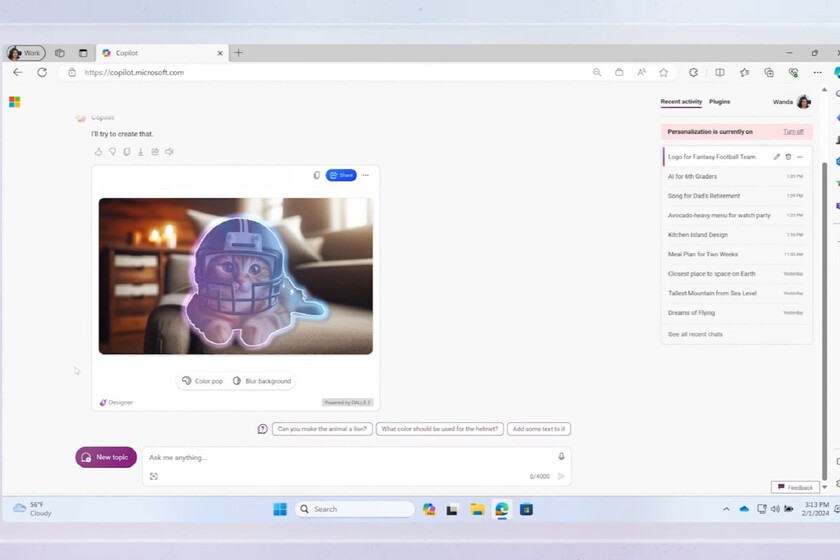Image resolution: width=840 pixels, height=560 pixels.
Task: Choose 'Add some text to it' suggestion
Action: [539, 429]
